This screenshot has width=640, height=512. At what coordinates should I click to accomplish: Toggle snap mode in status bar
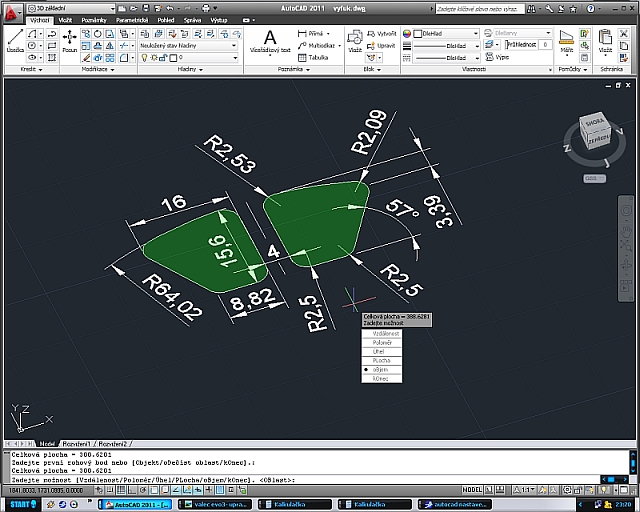coord(110,490)
